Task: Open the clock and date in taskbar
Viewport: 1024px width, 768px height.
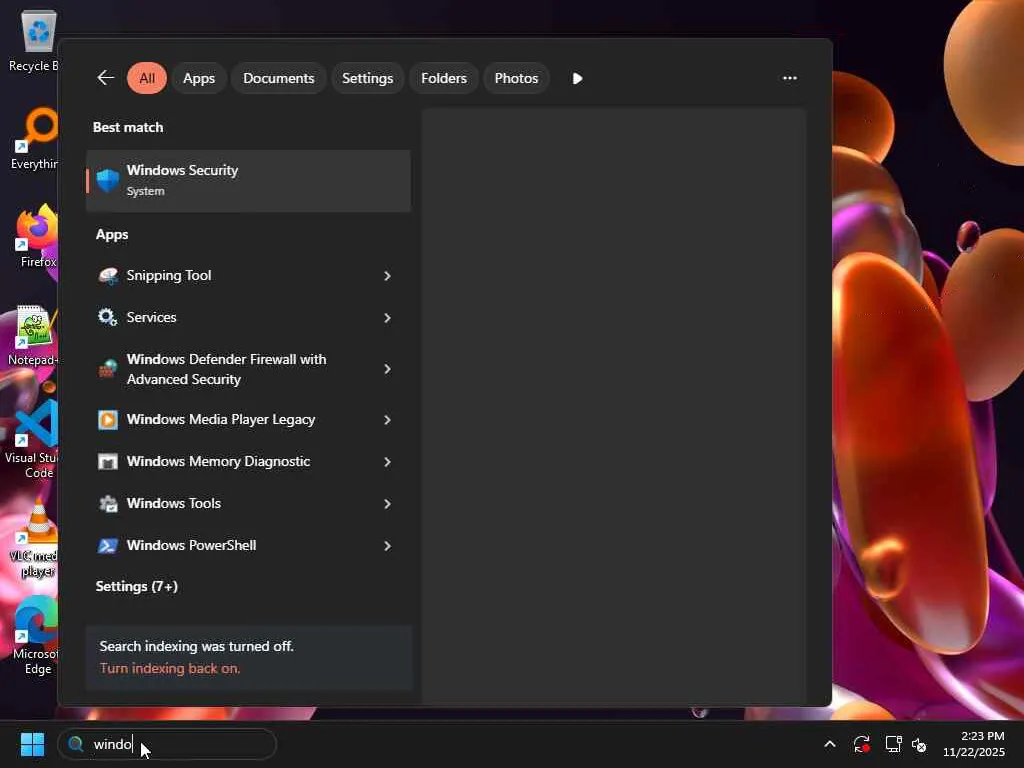Action: (974, 744)
